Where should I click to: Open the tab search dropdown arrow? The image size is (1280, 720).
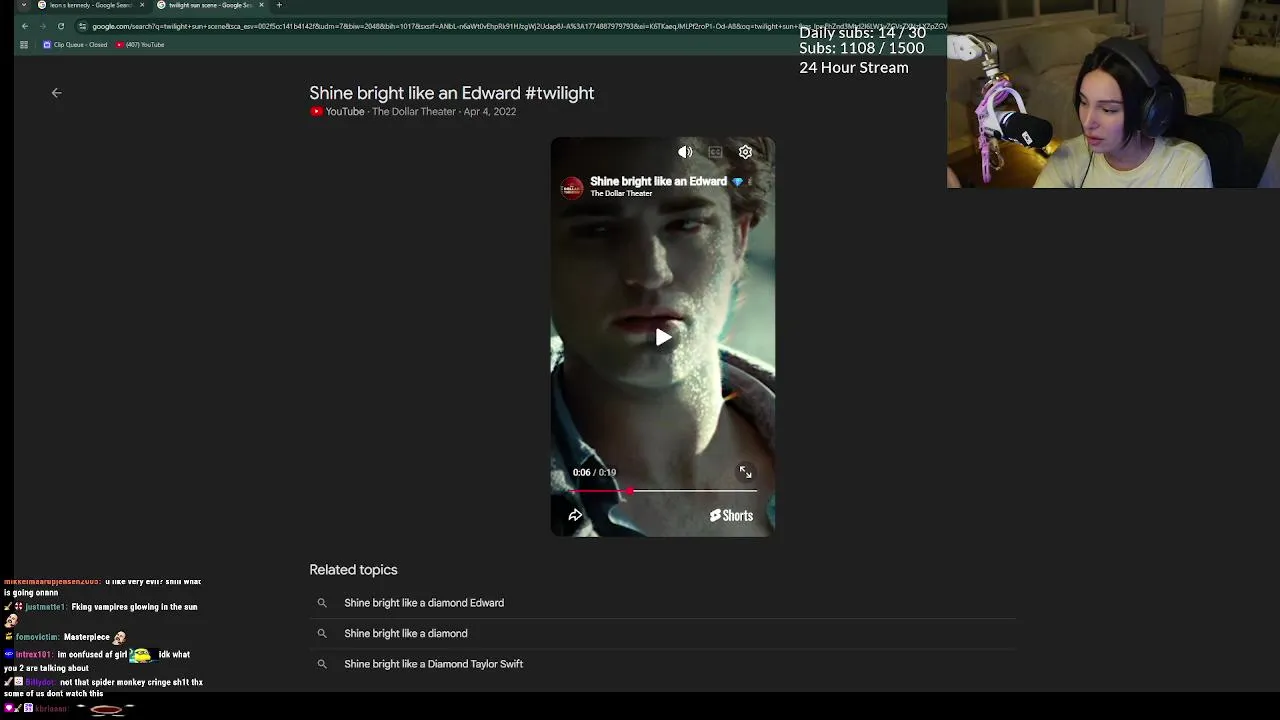tap(23, 5)
